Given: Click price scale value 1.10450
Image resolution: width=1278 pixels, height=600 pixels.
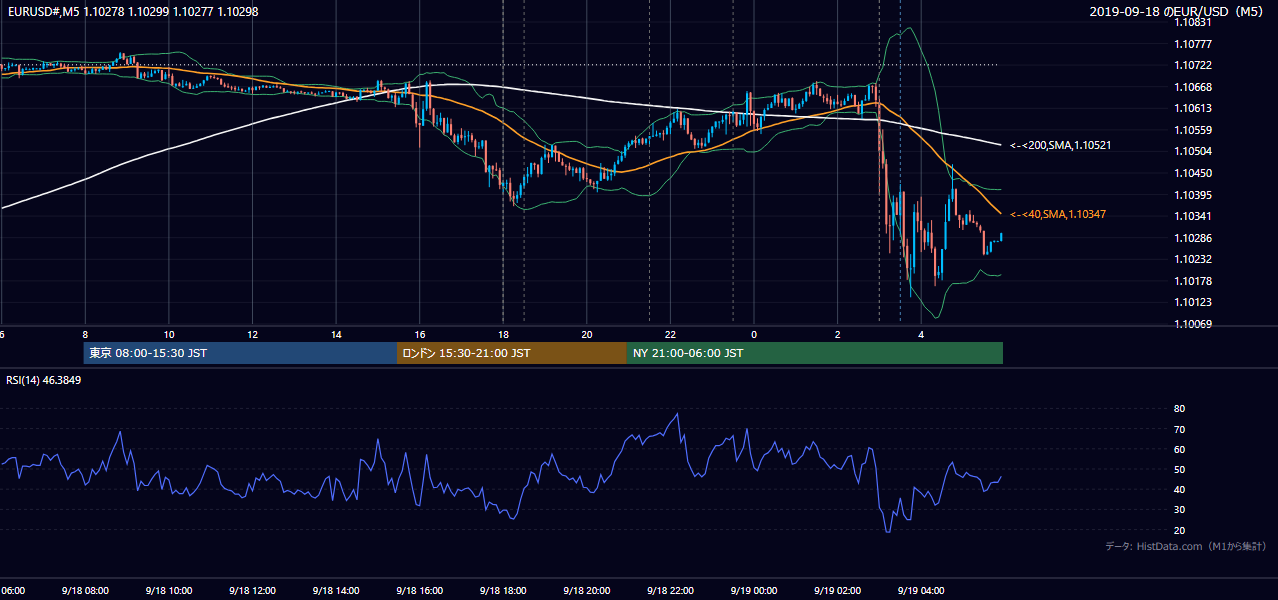Looking at the screenshot, I should tap(1195, 173).
